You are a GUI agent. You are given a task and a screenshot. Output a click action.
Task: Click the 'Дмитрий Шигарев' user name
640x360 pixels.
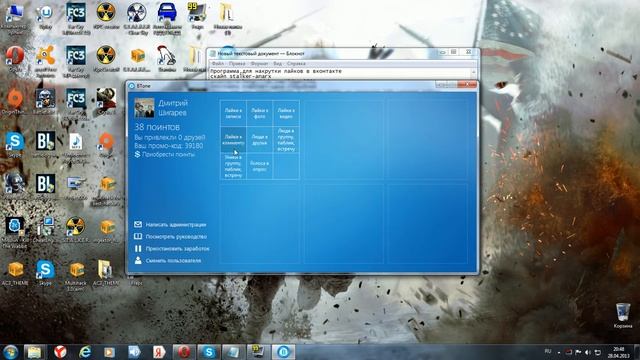(x=173, y=108)
